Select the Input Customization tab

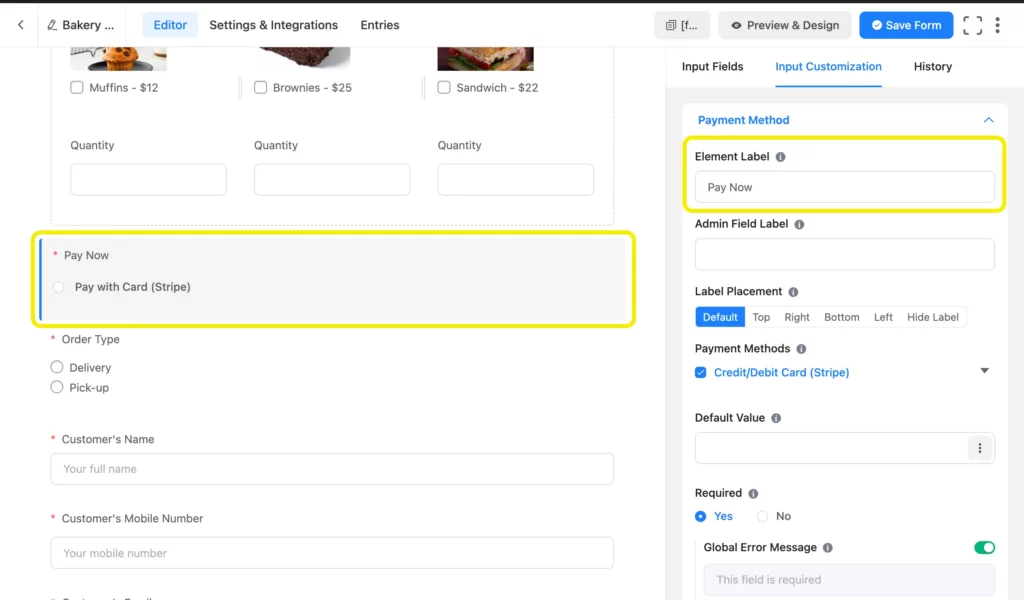coord(828,67)
